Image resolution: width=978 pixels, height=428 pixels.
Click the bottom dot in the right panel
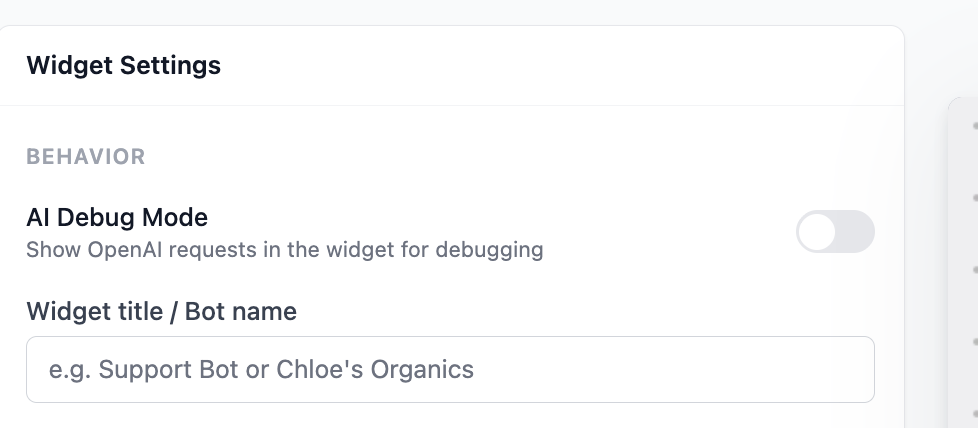[x=974, y=412]
